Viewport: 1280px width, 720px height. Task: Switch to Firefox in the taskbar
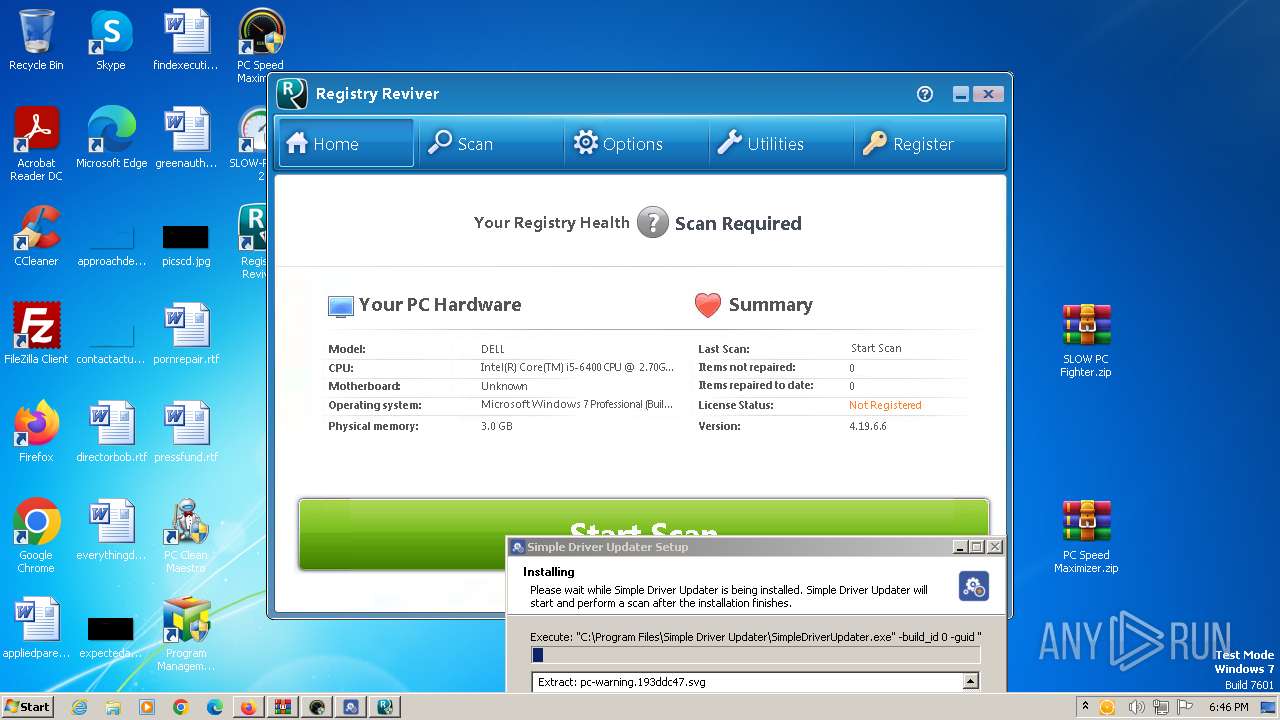[x=248, y=707]
